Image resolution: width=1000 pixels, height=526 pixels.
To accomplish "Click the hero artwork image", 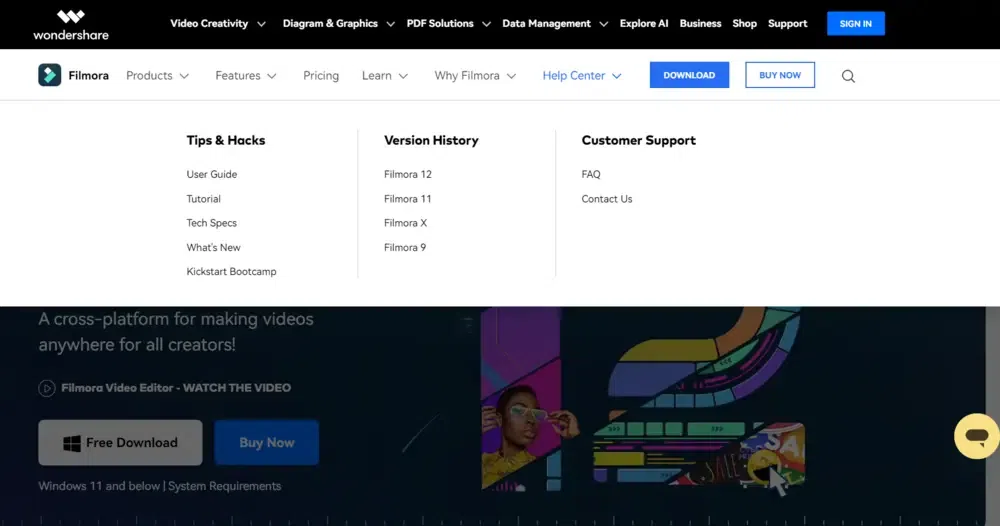I will tap(641, 400).
